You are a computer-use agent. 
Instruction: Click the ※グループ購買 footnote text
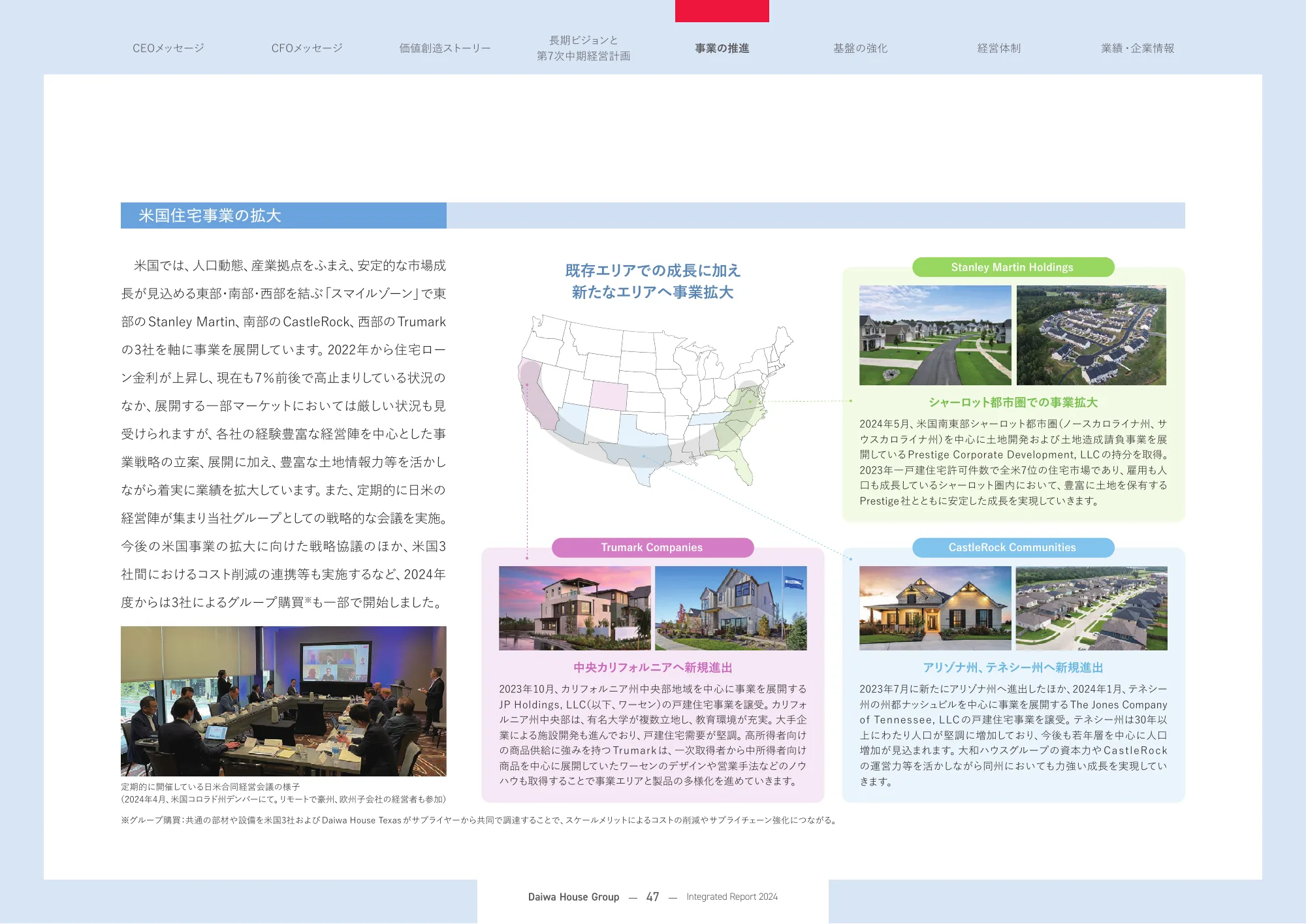480,820
